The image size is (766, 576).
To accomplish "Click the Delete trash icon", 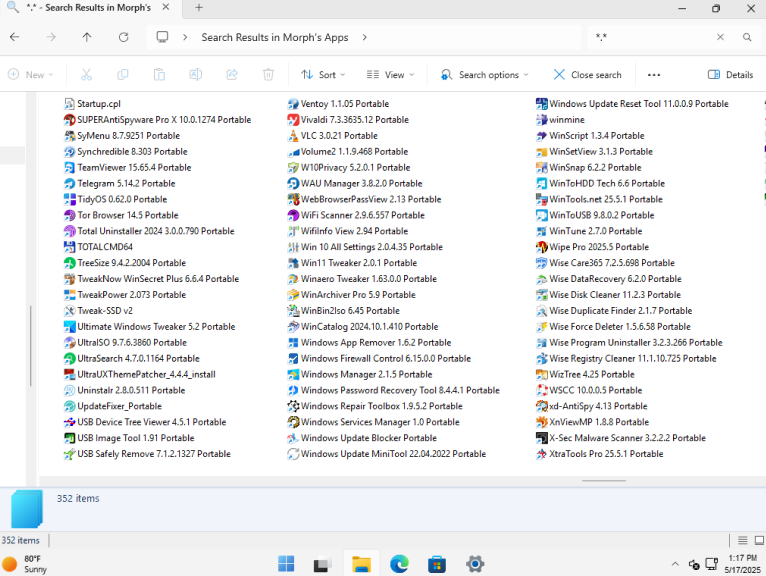I will pos(268,75).
